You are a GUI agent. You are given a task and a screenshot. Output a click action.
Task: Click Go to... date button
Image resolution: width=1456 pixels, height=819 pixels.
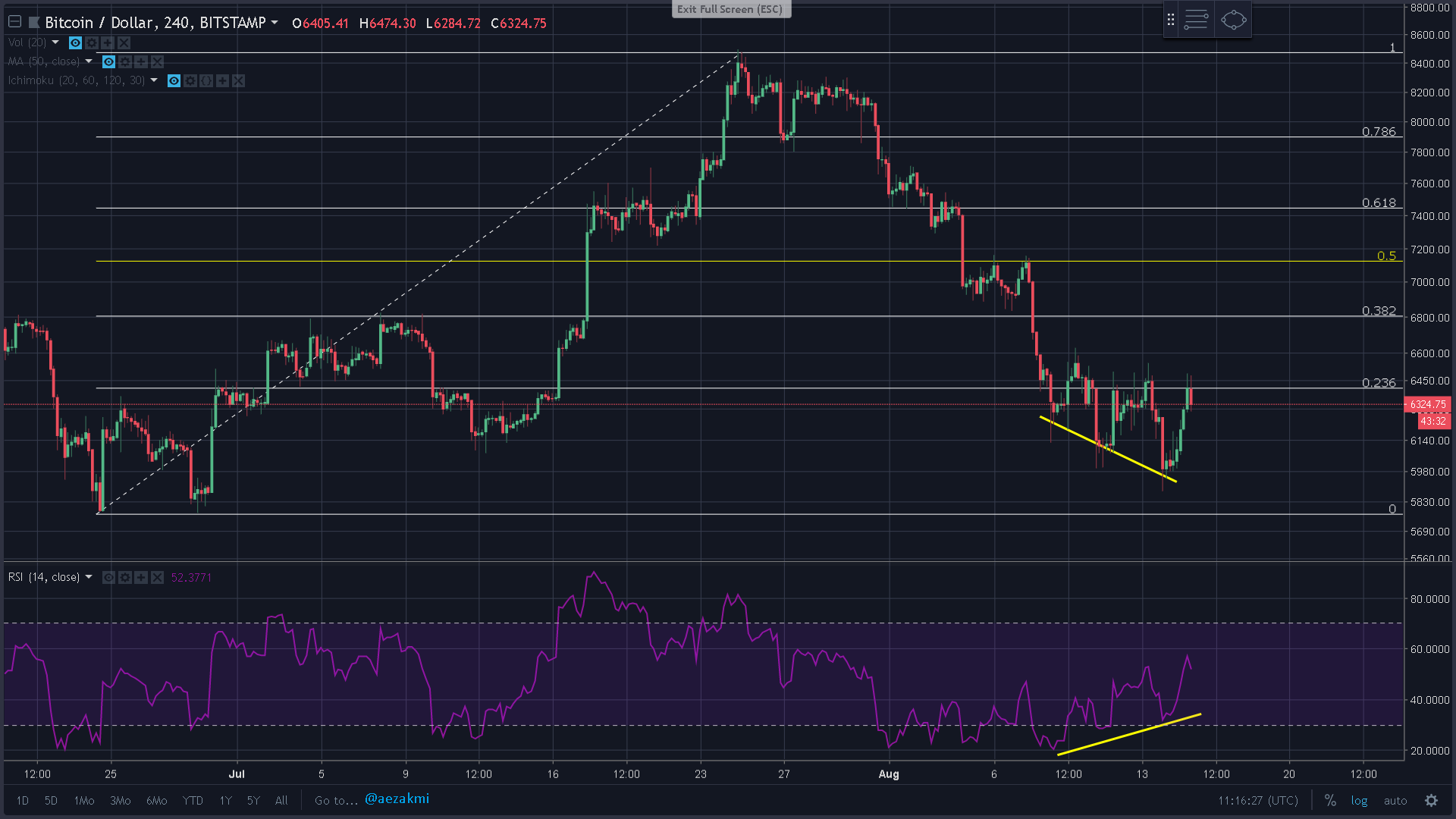click(336, 801)
